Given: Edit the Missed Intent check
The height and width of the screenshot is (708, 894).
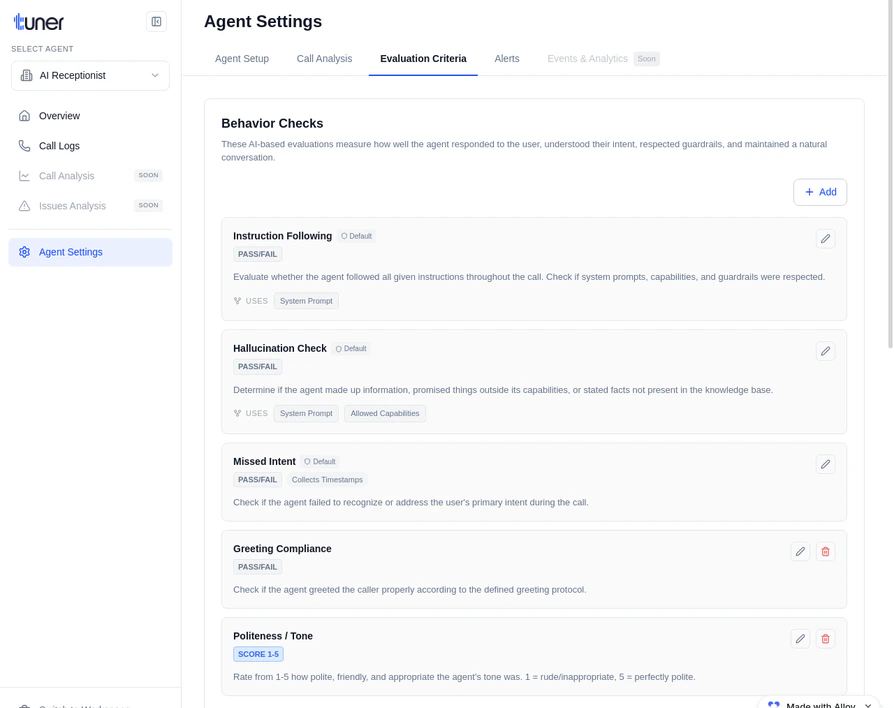Looking at the screenshot, I should [825, 464].
